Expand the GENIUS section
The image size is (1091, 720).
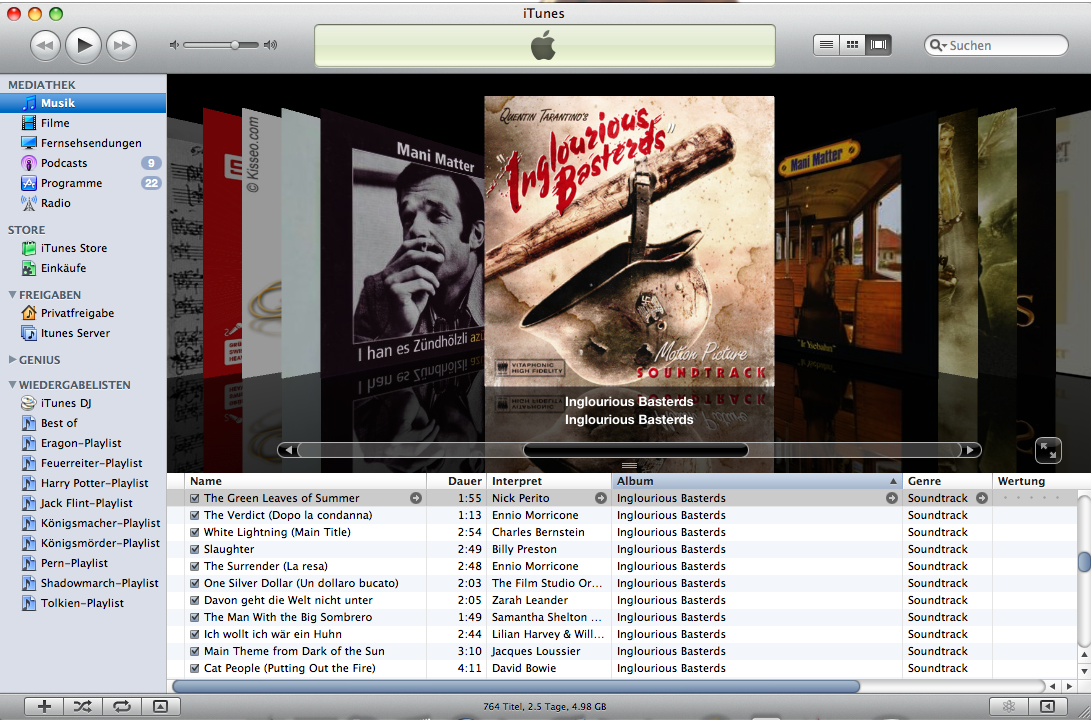pos(12,360)
